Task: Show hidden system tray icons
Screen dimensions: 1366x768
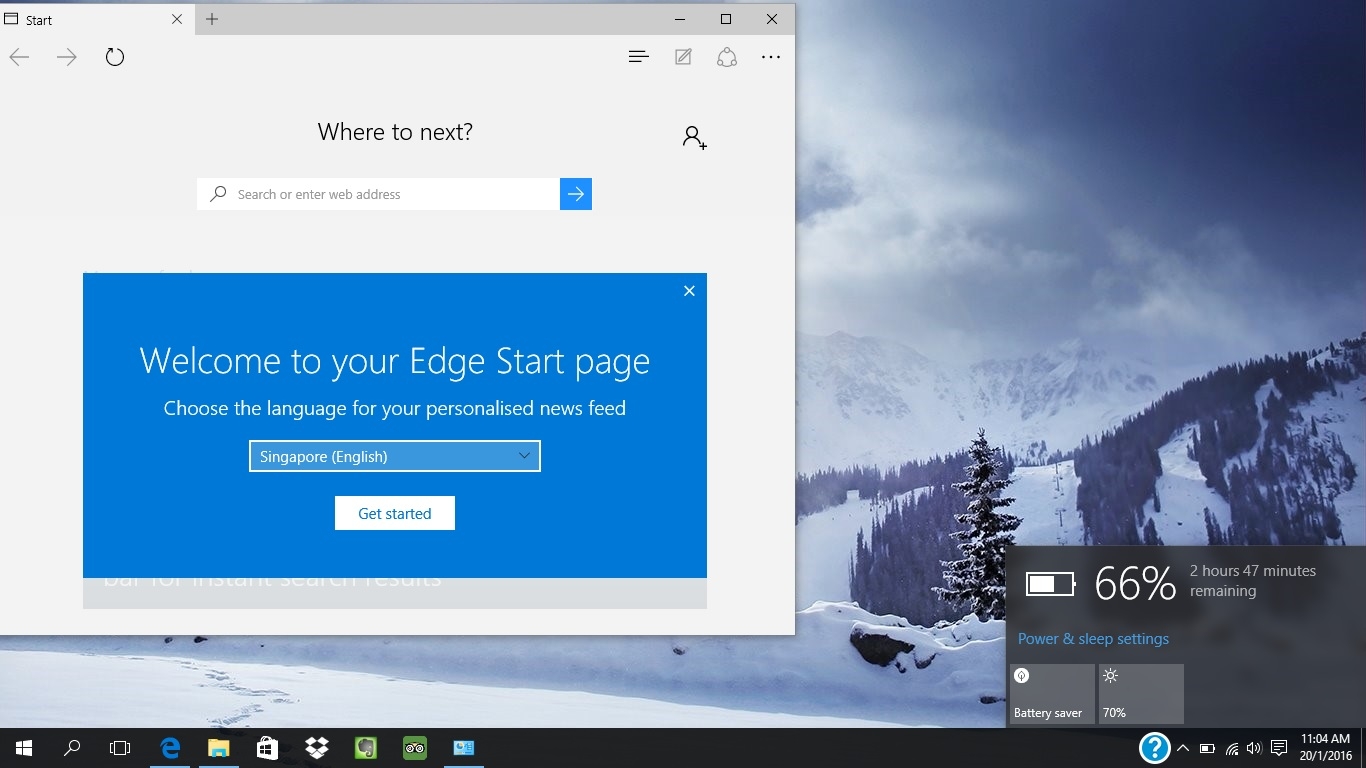Action: pyautogui.click(x=1183, y=748)
